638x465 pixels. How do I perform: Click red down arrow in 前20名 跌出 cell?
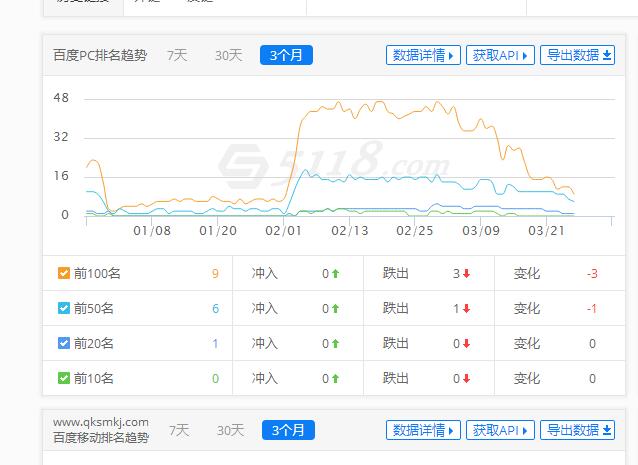click(x=466, y=343)
